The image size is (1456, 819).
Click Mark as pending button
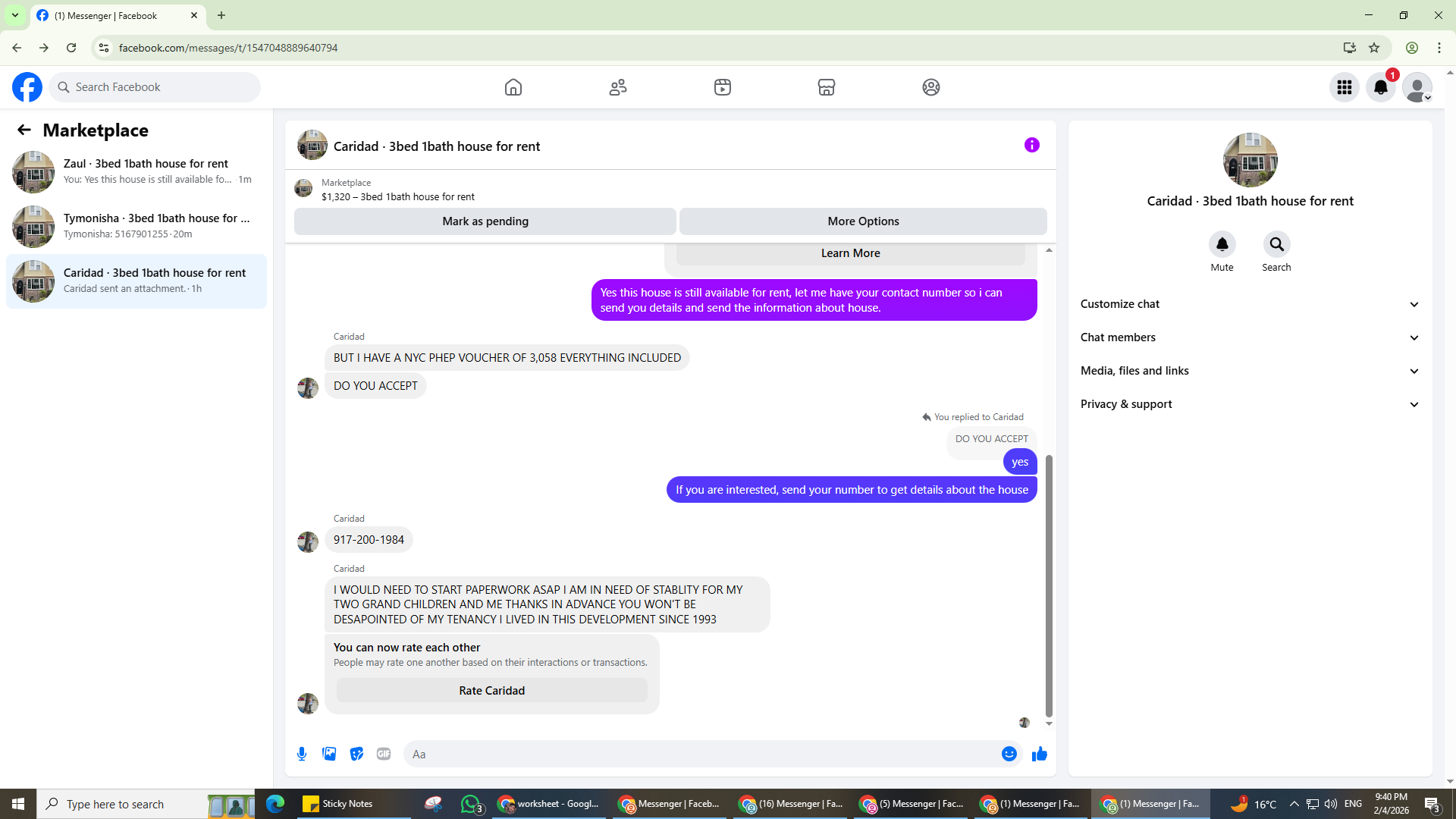[485, 221]
